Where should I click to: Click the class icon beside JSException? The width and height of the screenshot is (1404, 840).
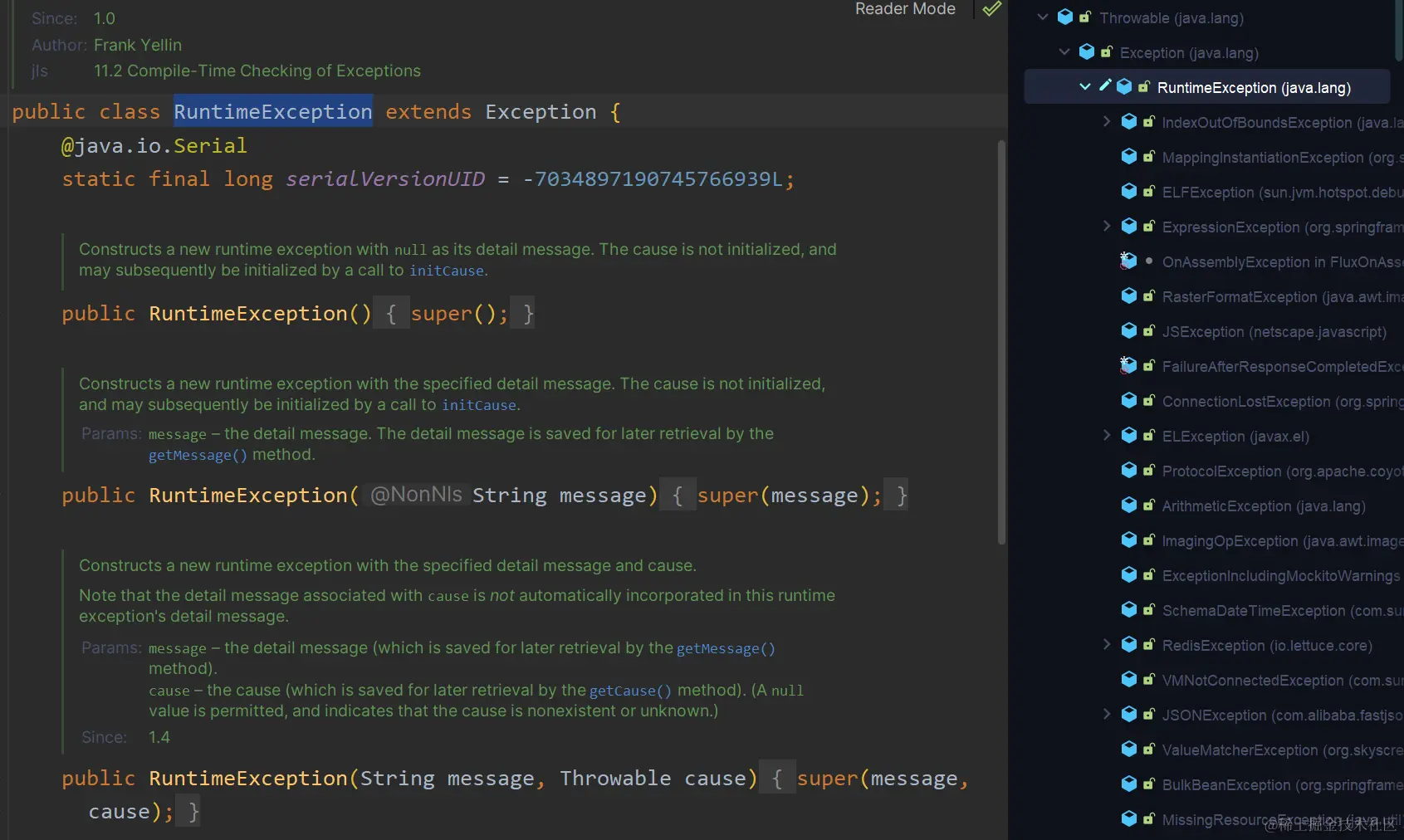(x=1128, y=330)
